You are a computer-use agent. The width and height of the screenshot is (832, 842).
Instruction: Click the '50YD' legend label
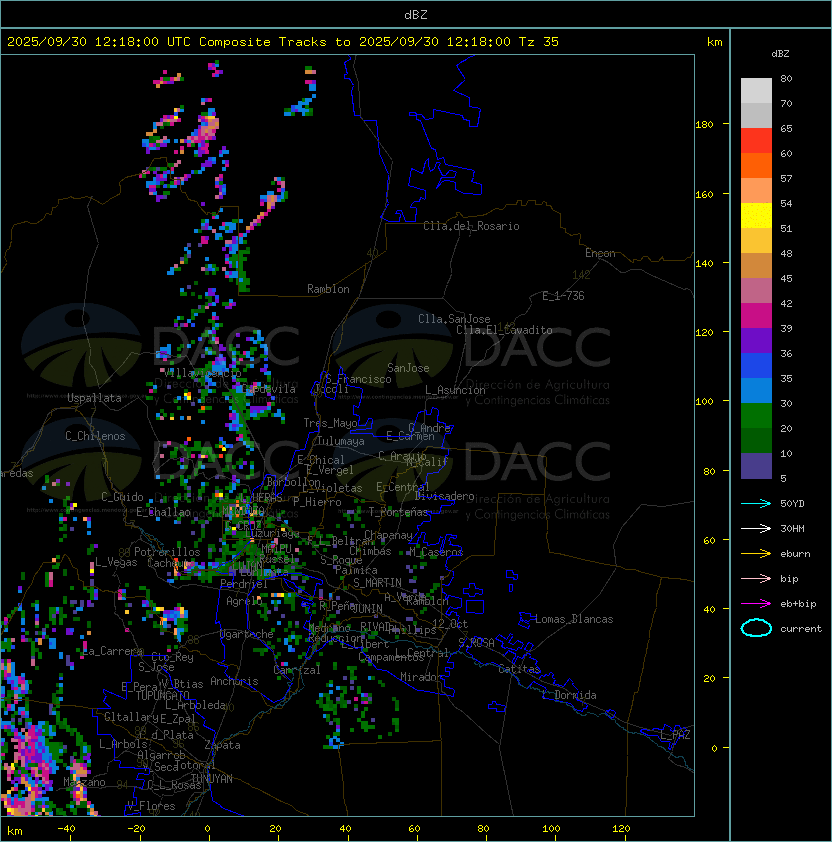click(792, 503)
